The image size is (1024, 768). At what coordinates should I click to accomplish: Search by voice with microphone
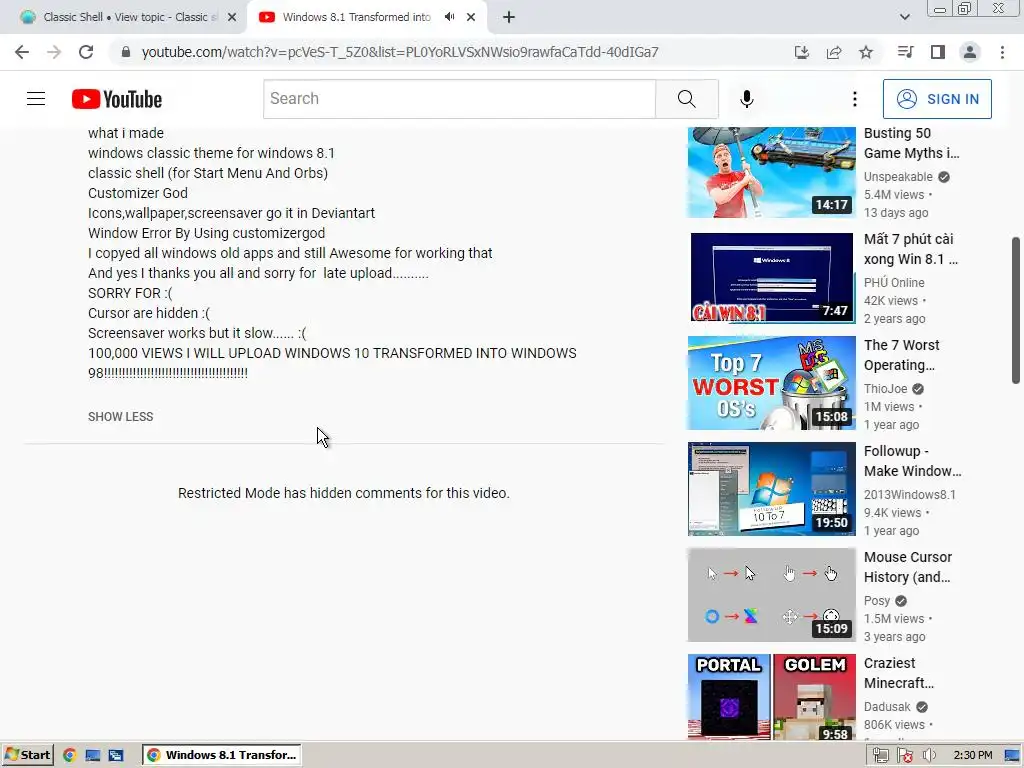pyautogui.click(x=746, y=99)
